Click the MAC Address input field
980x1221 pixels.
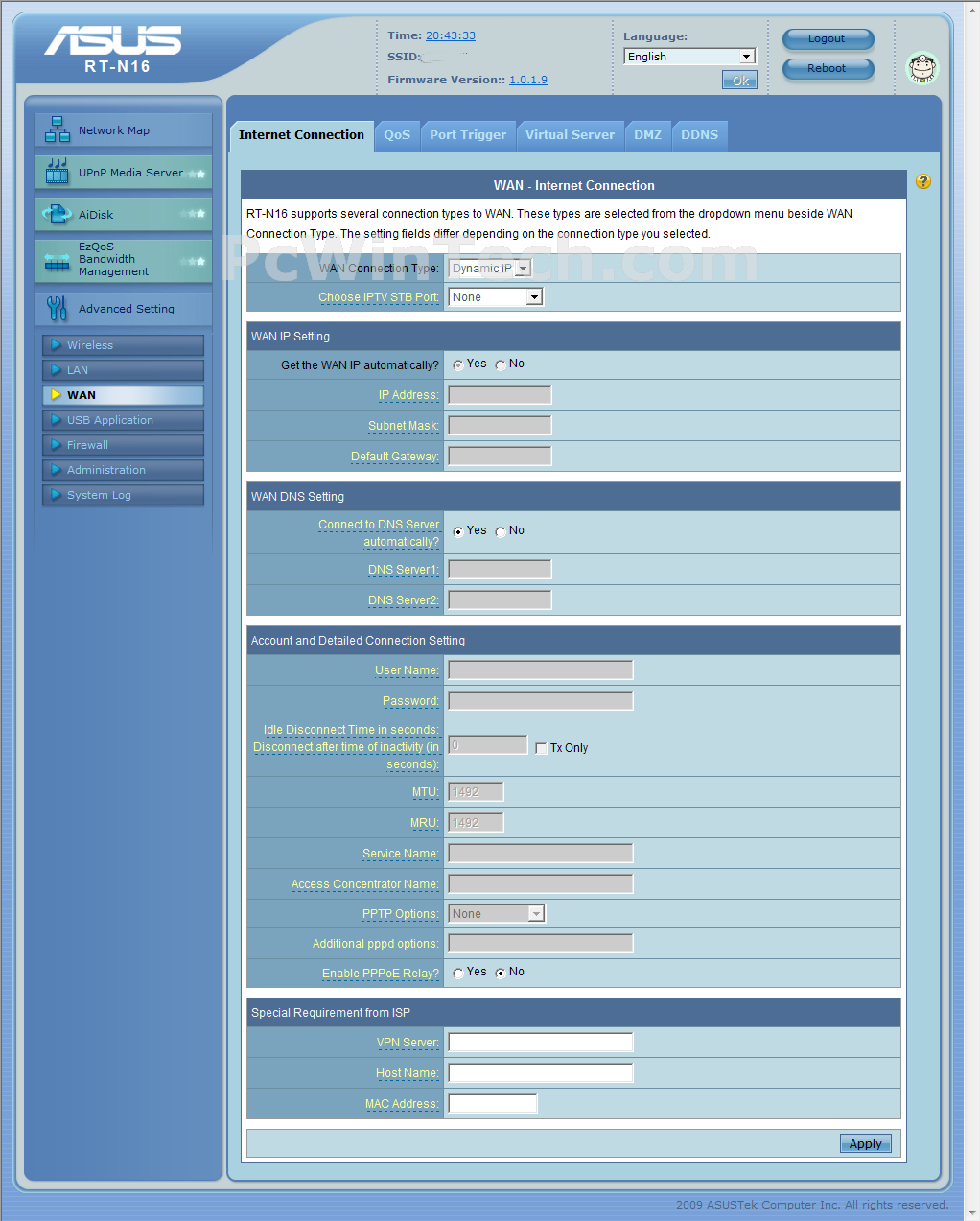pos(493,1103)
